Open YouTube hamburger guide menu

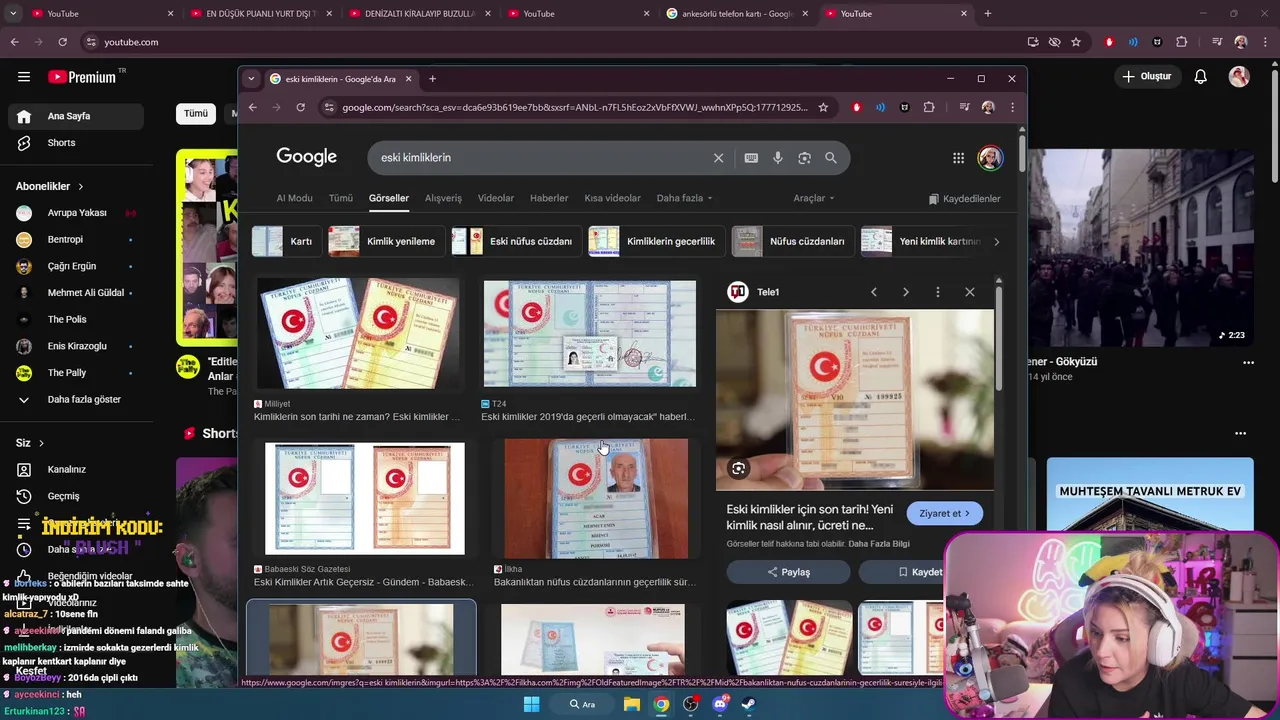(24, 77)
